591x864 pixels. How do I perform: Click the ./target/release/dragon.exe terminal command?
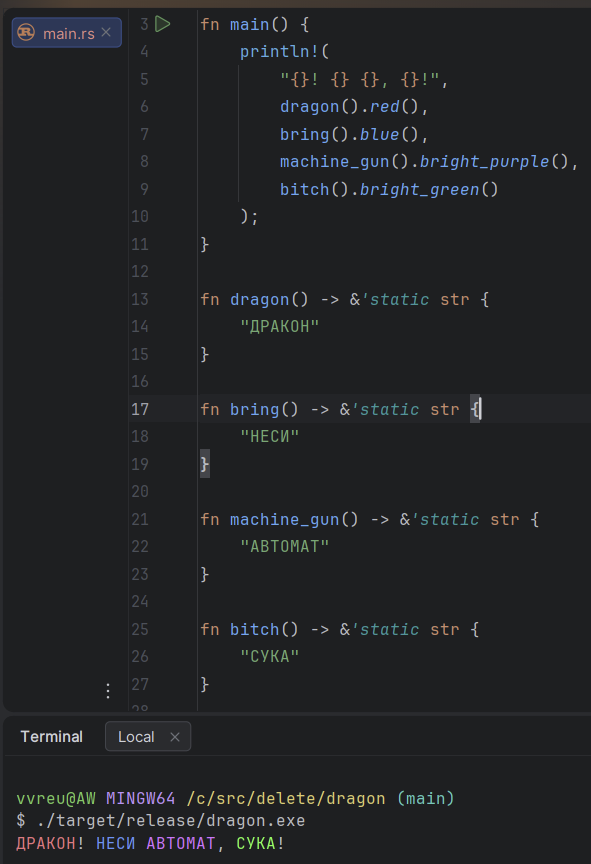pyautogui.click(x=171, y=820)
